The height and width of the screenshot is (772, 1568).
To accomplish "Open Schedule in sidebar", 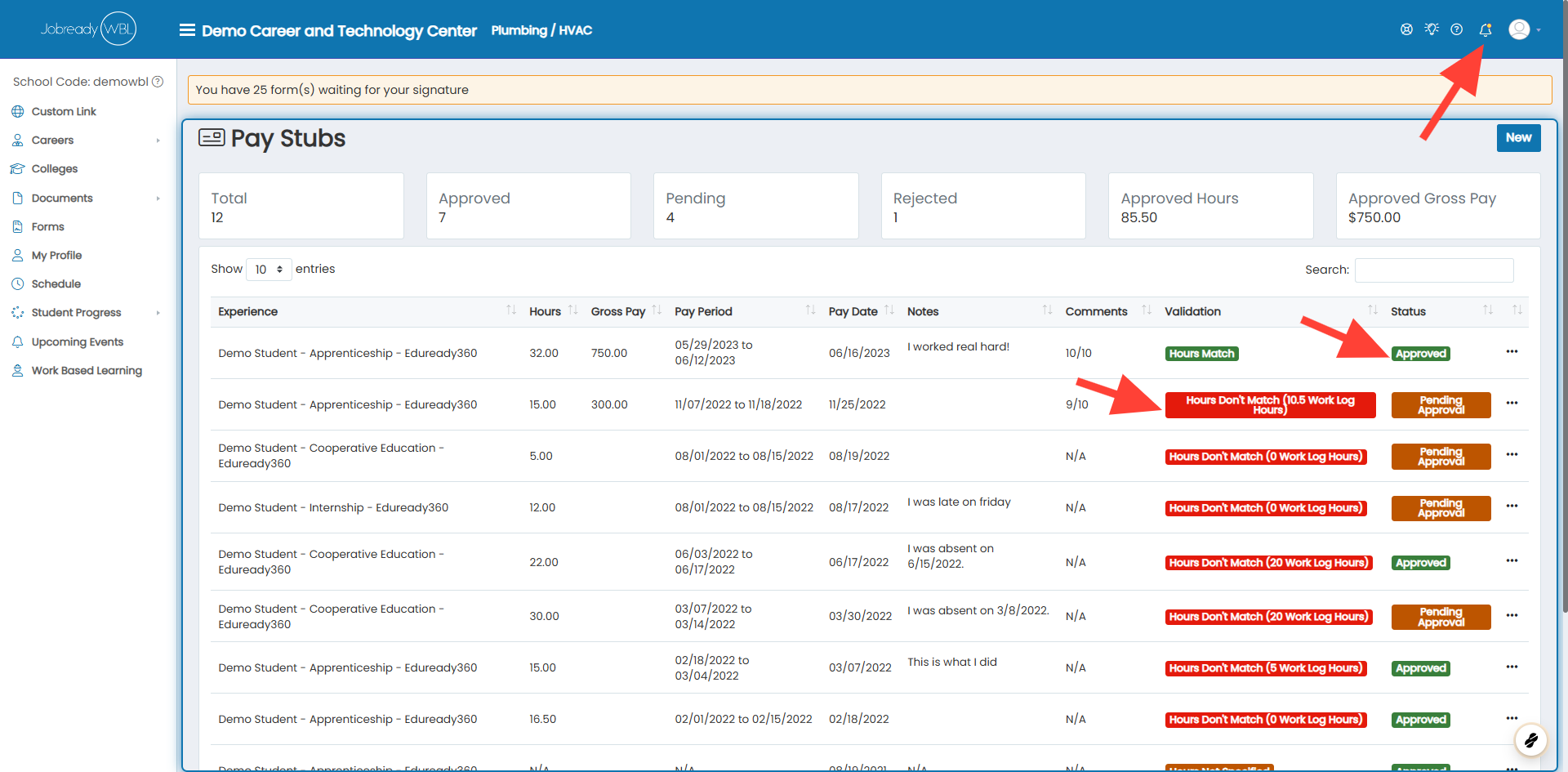I will tap(56, 284).
